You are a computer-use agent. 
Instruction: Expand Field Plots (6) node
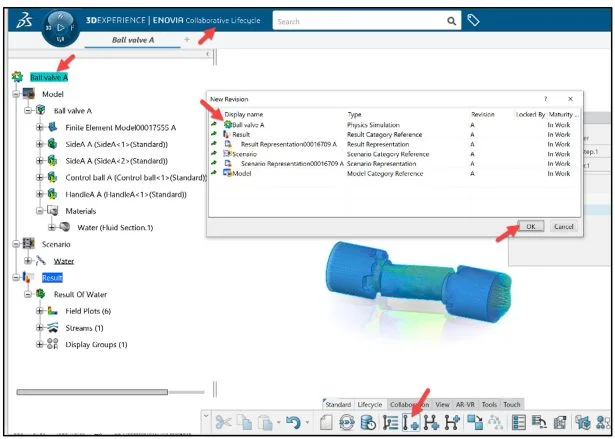[40, 313]
